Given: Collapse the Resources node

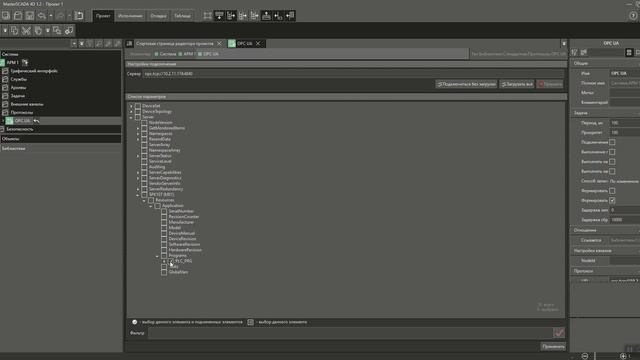Looking at the screenshot, I should 144,200.
